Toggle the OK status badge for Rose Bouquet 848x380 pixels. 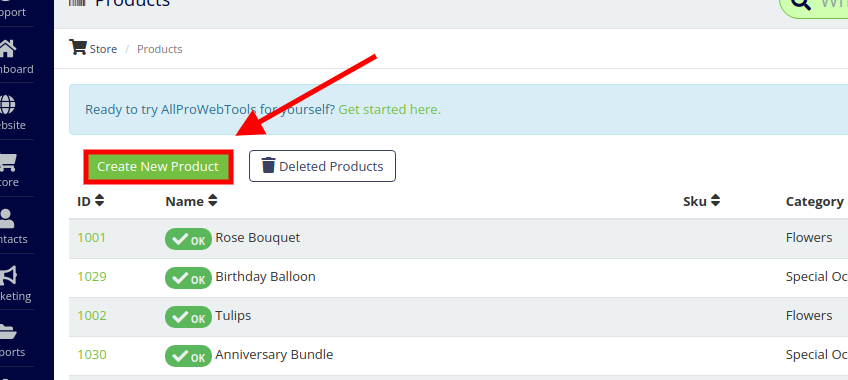188,239
